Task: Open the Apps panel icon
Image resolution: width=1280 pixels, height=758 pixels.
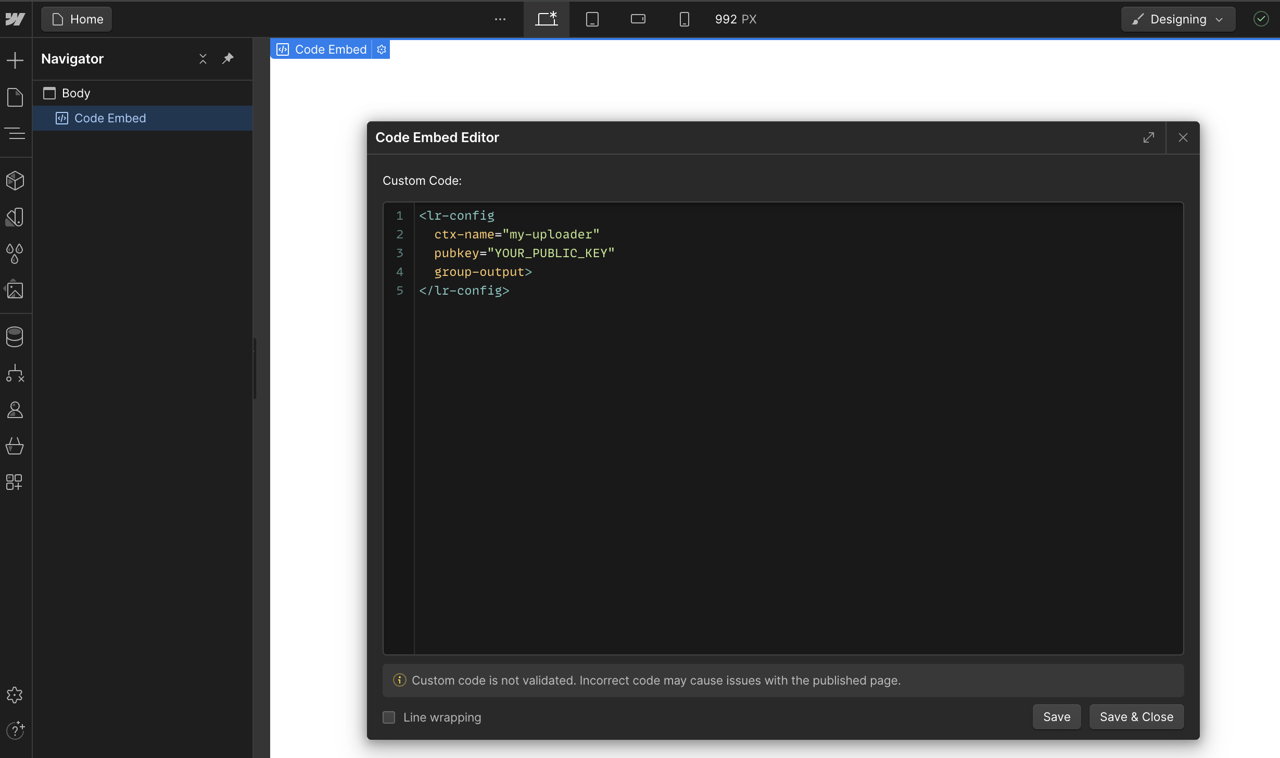Action: pos(15,482)
